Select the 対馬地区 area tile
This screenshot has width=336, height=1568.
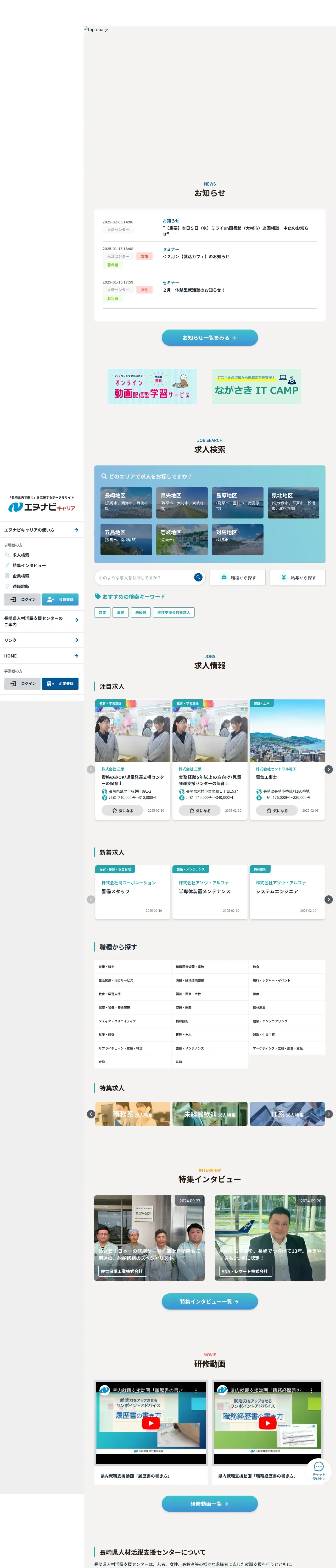[x=238, y=539]
